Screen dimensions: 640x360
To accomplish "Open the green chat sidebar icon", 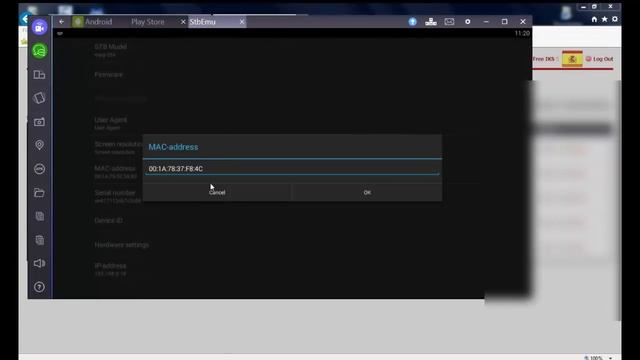I will [x=40, y=51].
